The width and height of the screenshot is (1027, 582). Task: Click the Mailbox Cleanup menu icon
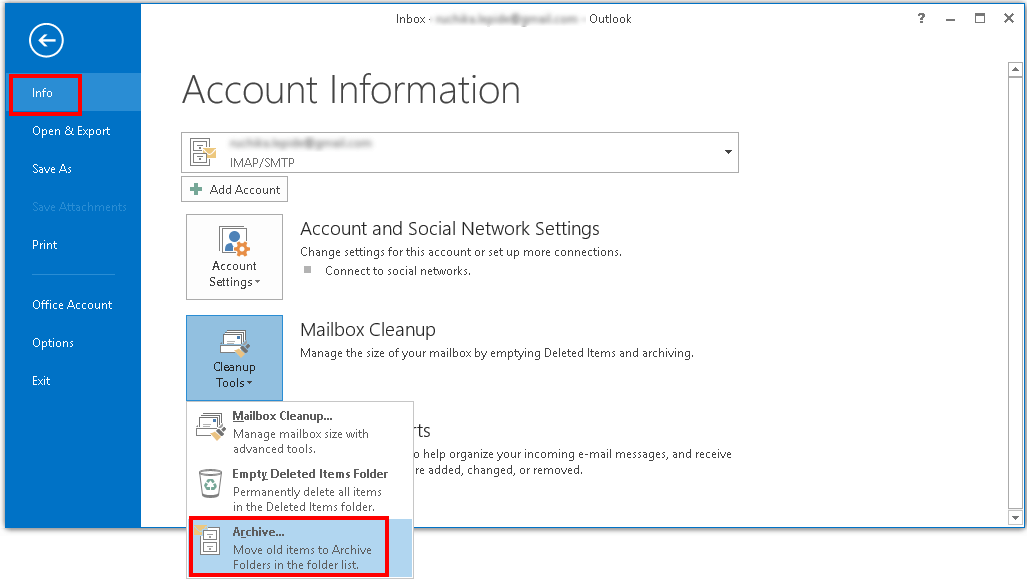(x=211, y=427)
